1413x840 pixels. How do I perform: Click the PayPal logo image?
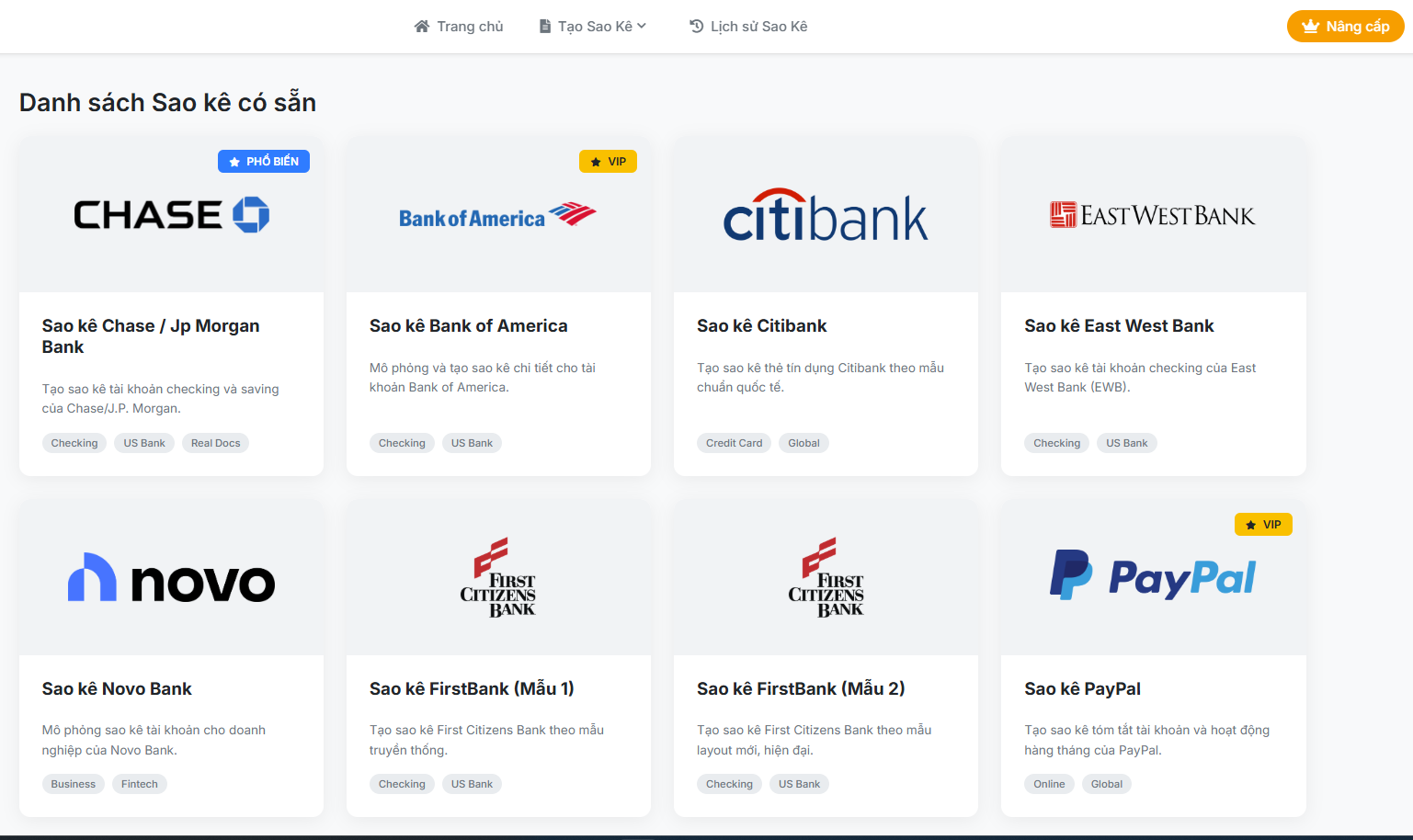1153,576
